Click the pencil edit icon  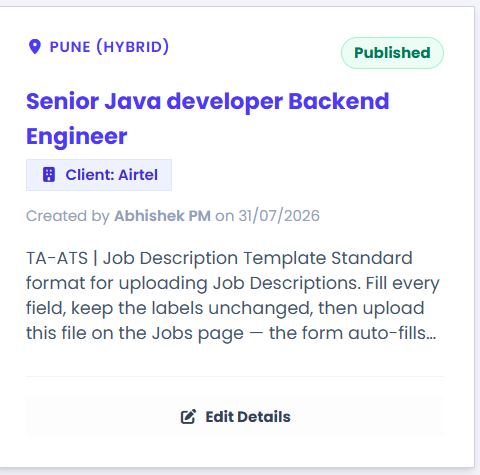188,417
